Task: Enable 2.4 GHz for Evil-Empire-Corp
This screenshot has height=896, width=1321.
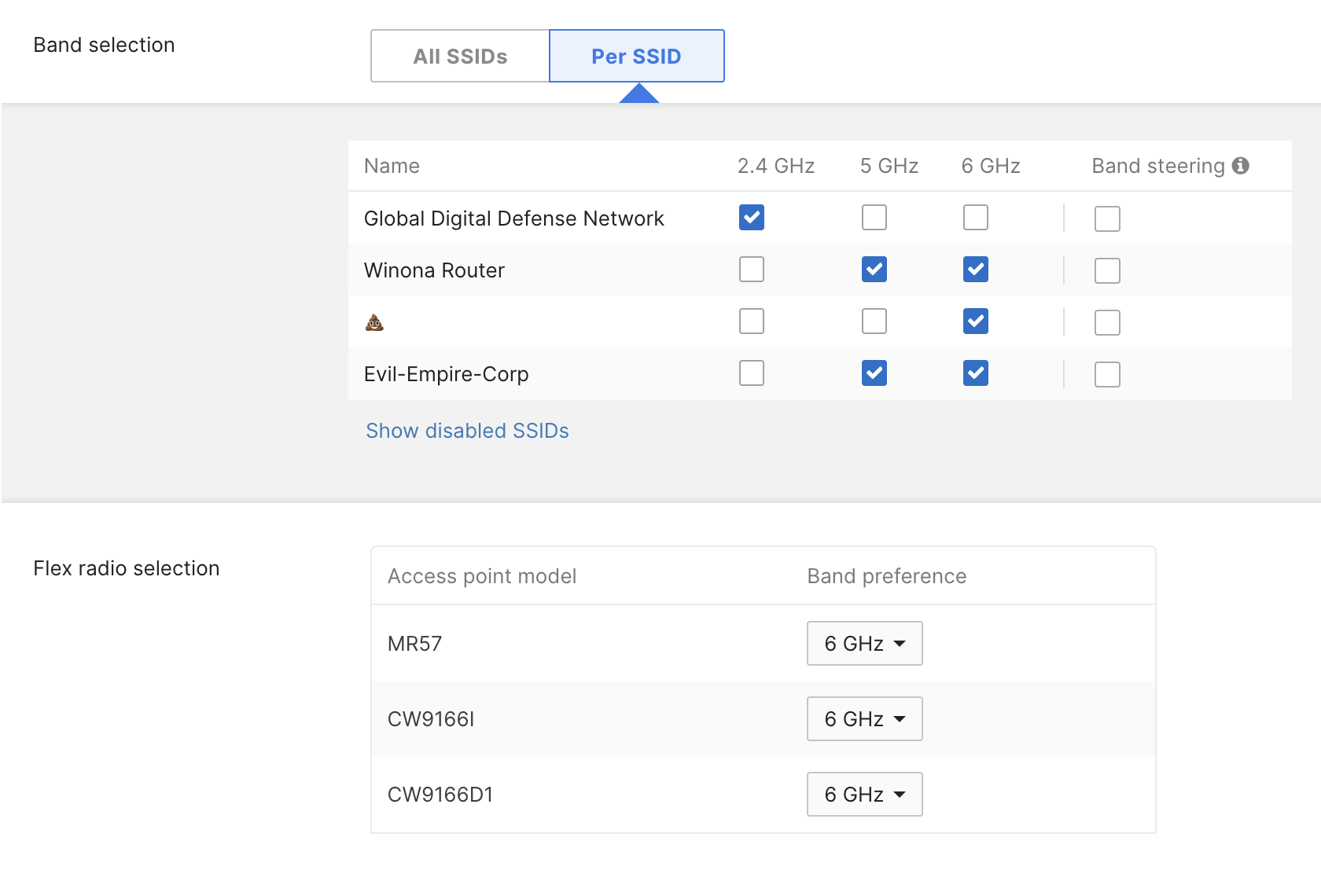Action: (x=751, y=373)
